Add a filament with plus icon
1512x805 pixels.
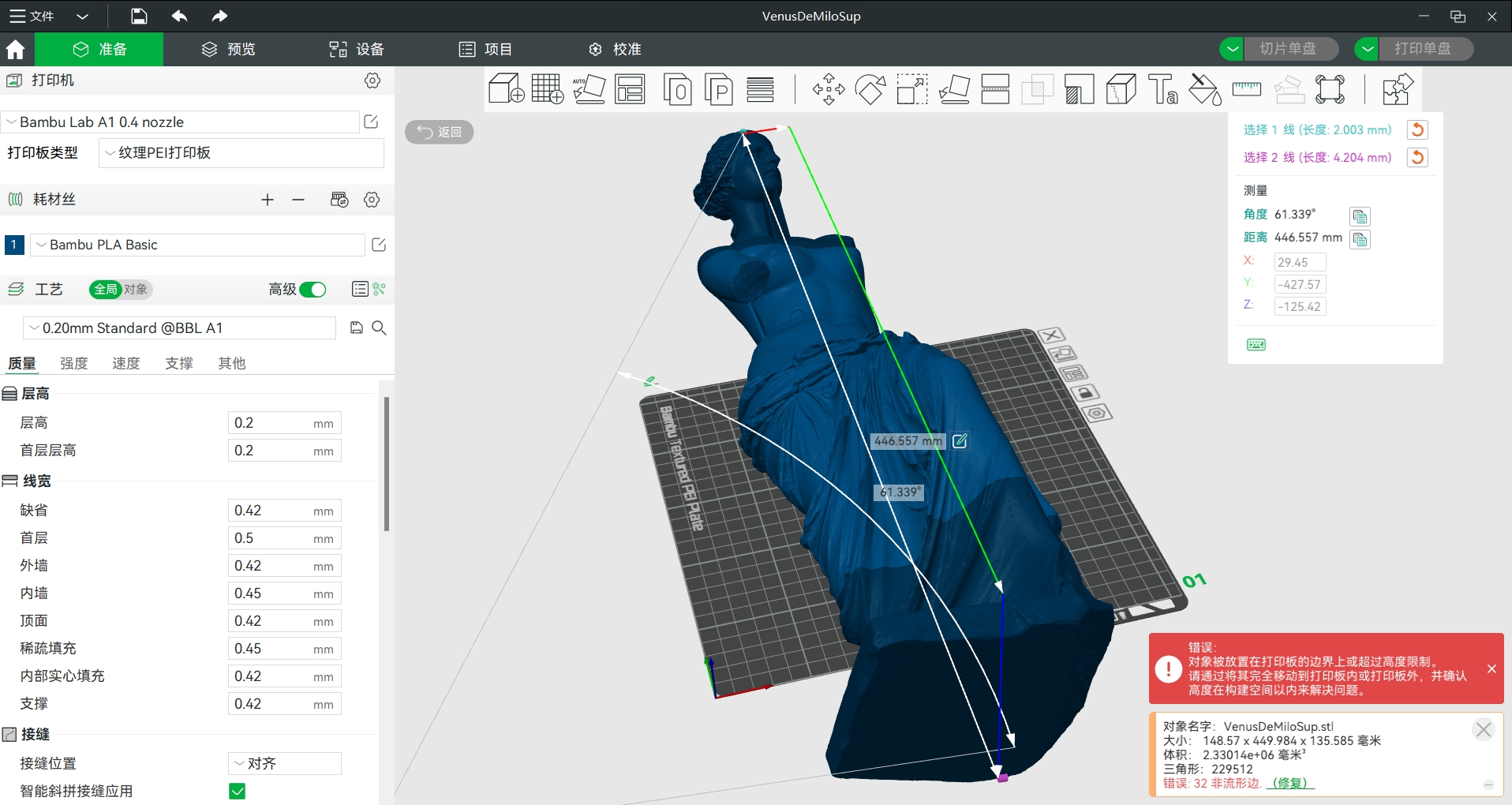[268, 200]
